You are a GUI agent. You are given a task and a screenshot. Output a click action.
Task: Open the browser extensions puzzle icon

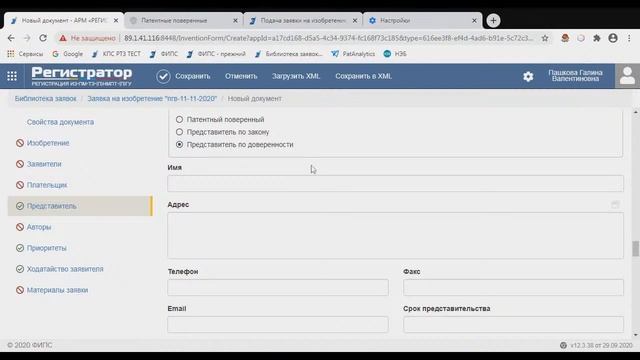(597, 38)
